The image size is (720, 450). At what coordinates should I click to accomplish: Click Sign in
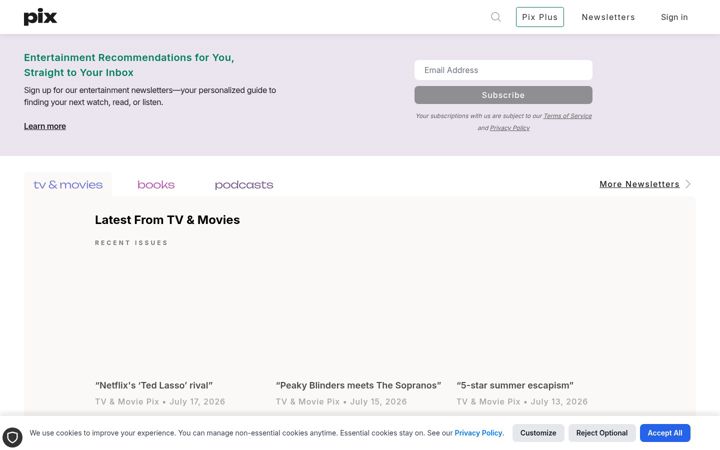pos(674,17)
